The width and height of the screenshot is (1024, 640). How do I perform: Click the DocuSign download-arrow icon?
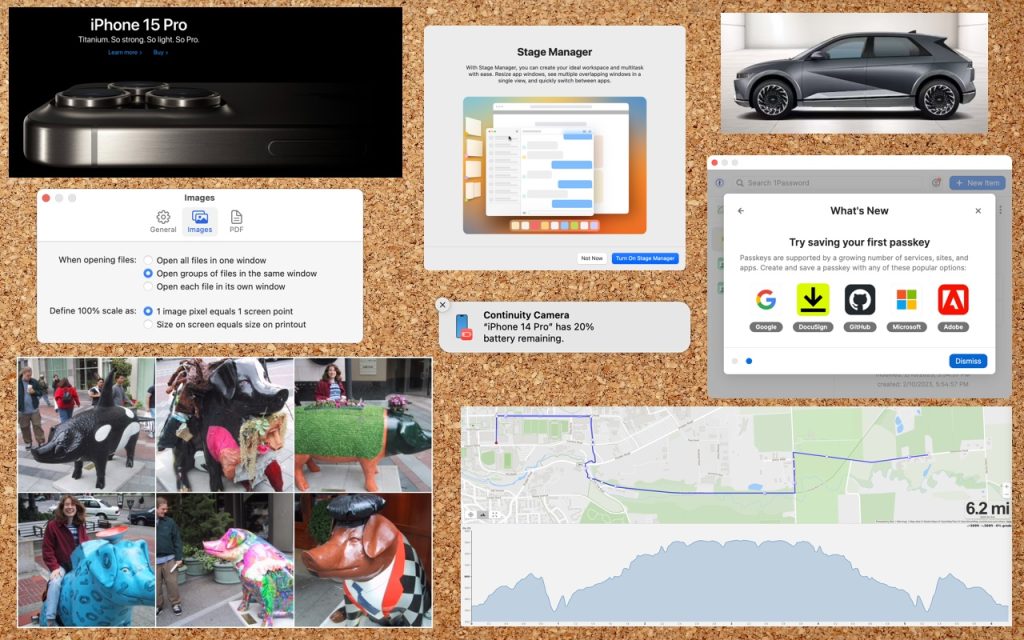click(812, 300)
